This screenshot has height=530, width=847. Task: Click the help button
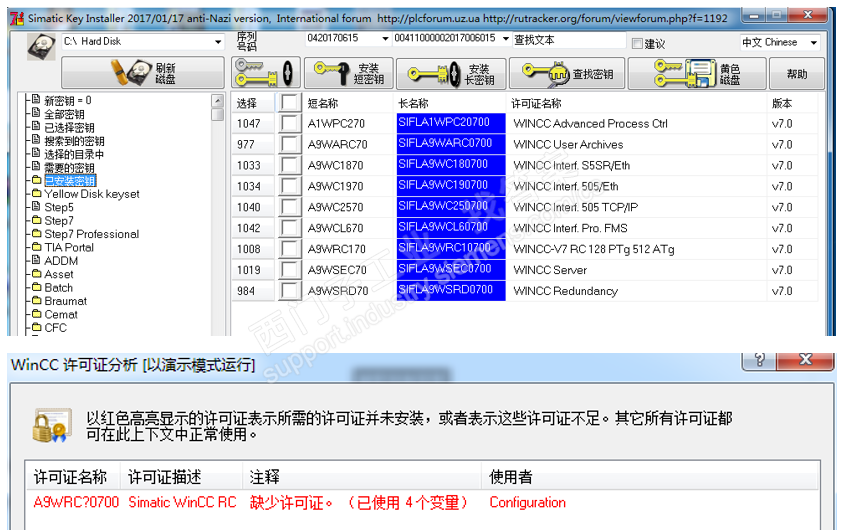[x=797, y=73]
